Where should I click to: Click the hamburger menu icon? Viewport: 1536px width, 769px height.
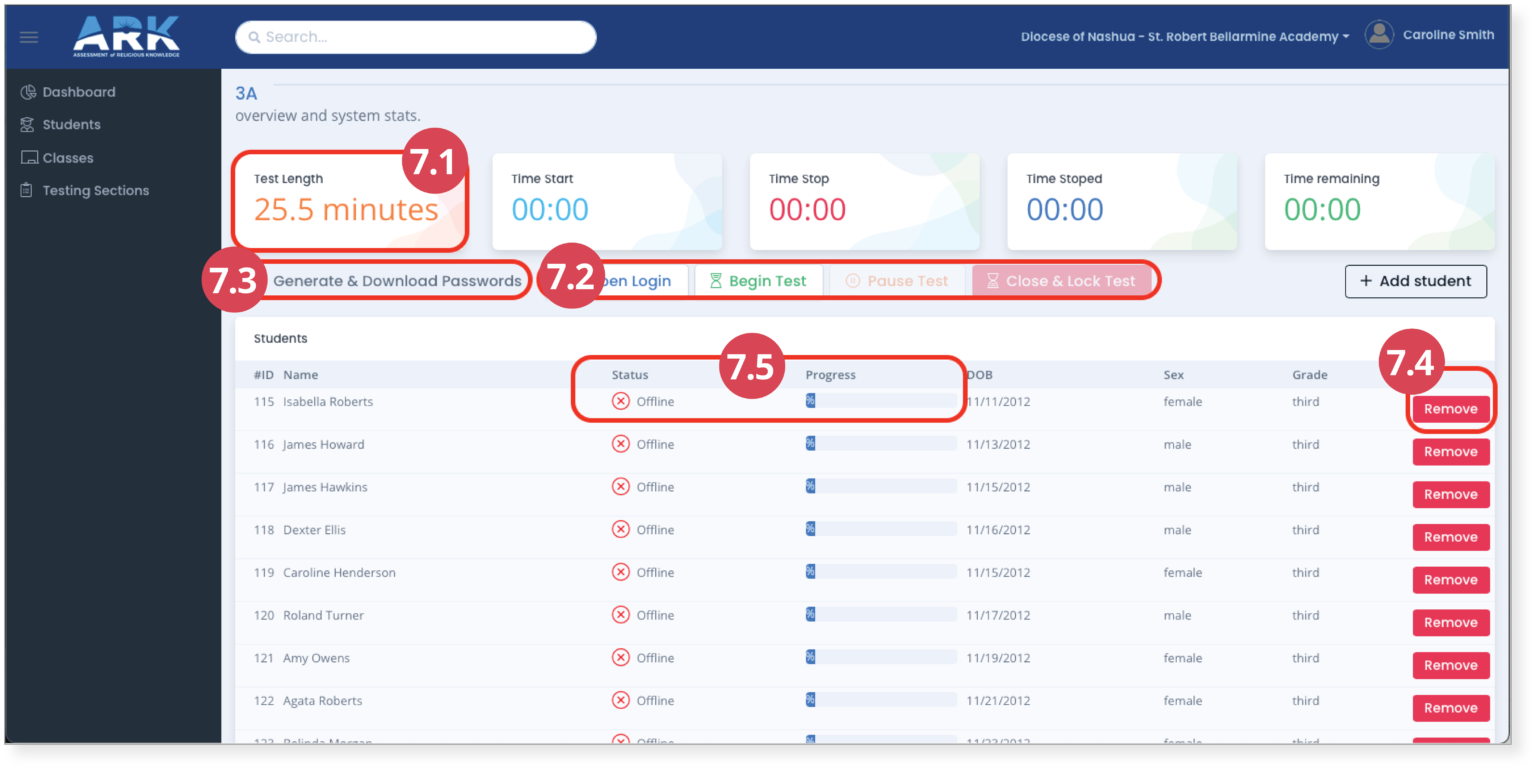[29, 37]
